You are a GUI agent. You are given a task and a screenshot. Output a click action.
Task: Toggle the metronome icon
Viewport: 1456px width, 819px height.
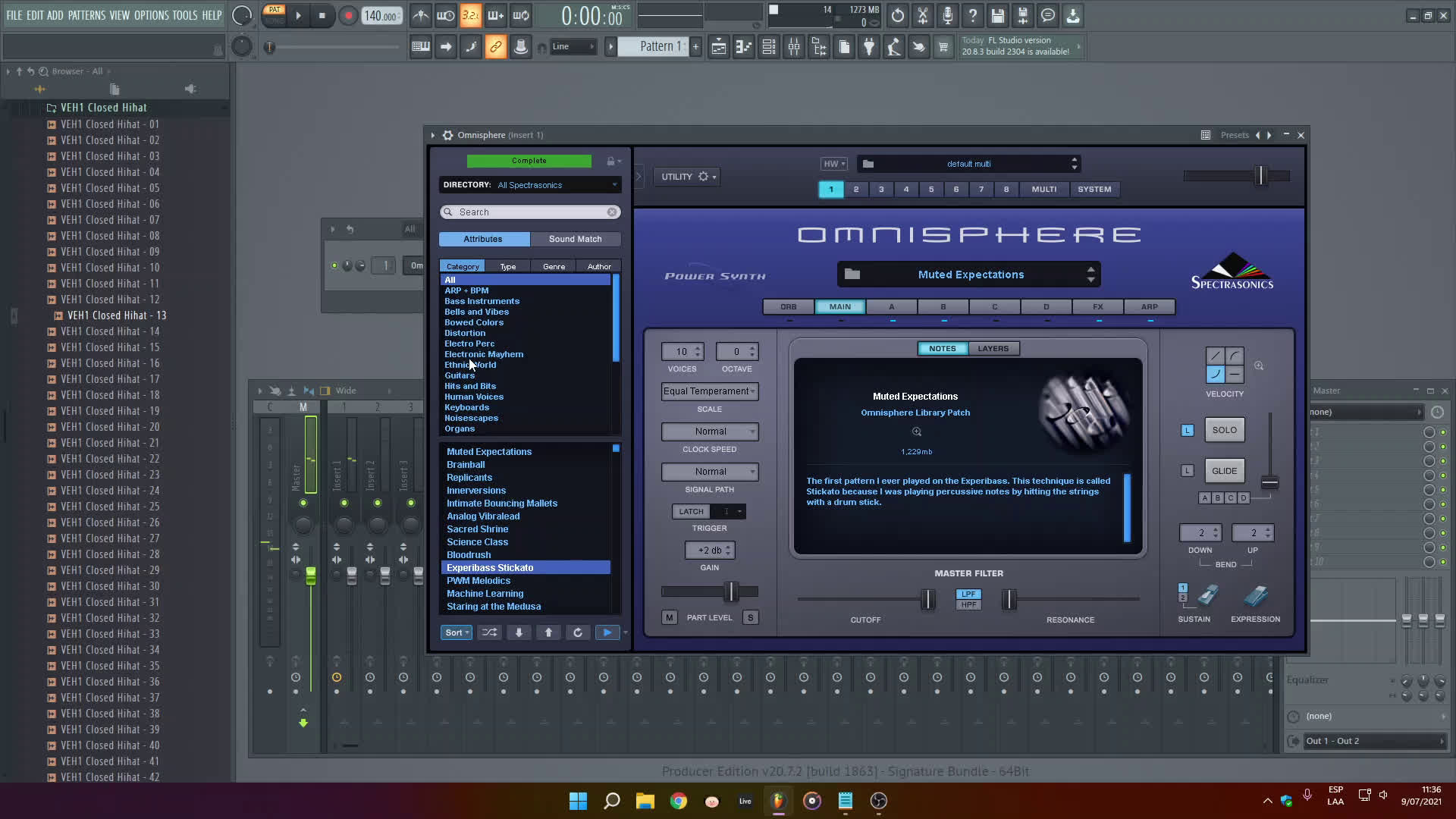pyautogui.click(x=421, y=15)
